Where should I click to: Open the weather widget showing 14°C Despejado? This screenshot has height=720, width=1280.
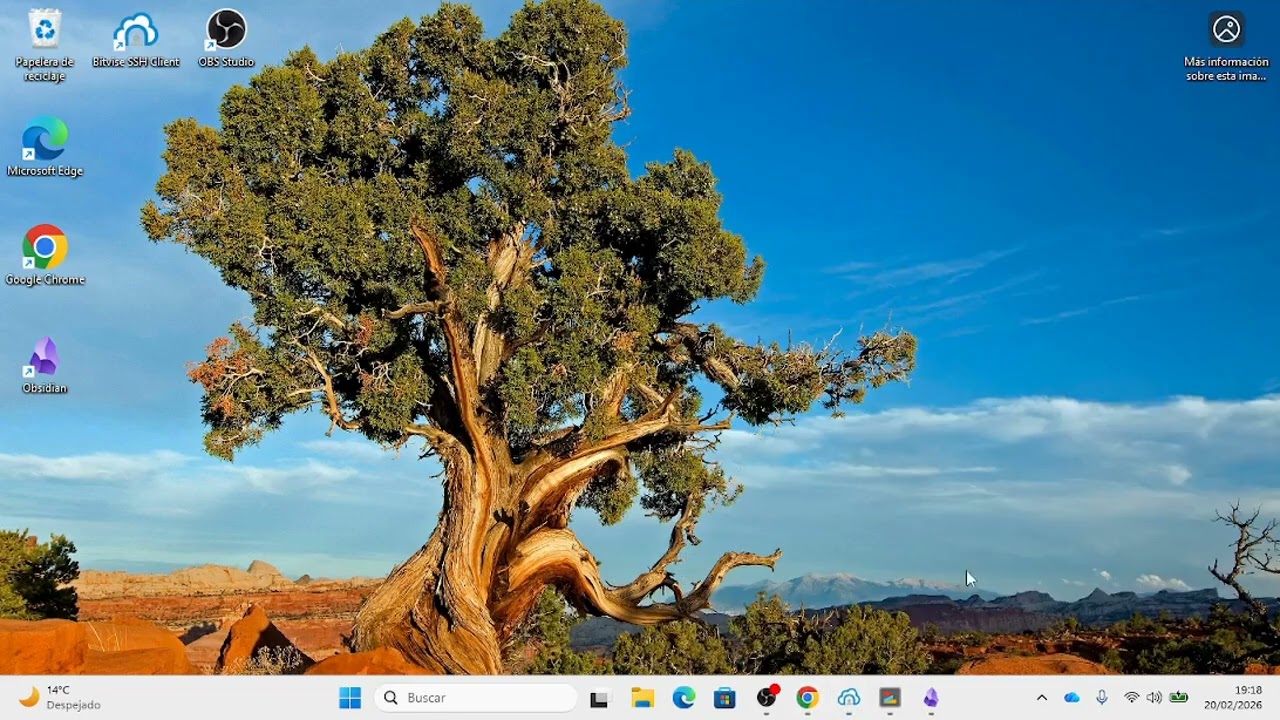60,698
